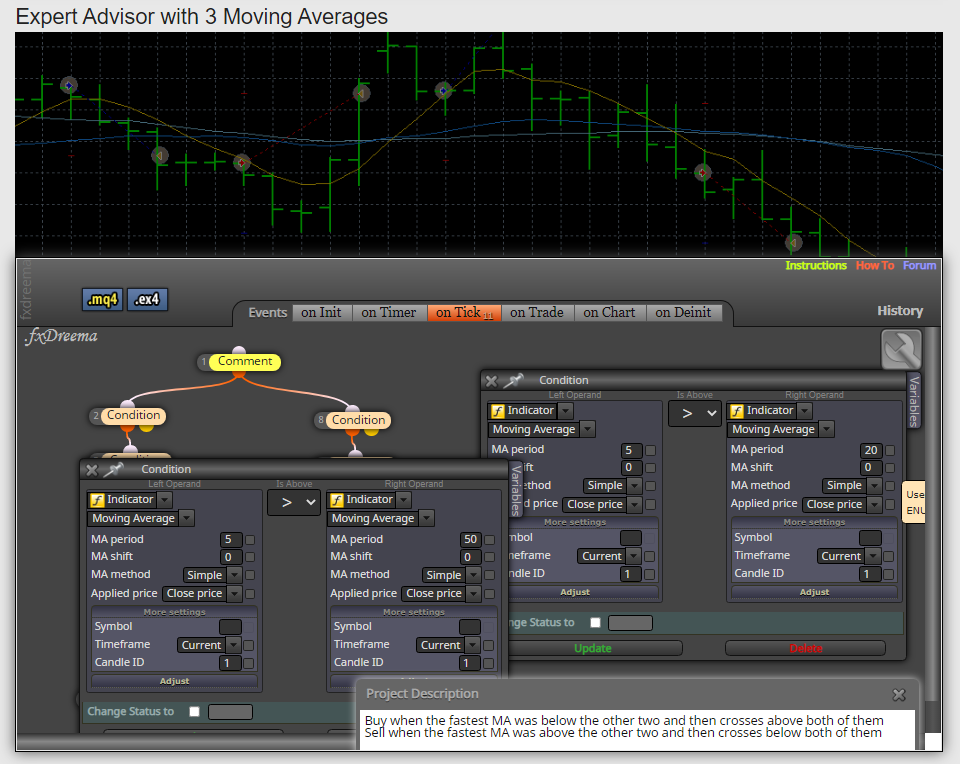
Task: Toggle upper-right Change Status to checkbox
Action: tap(595, 623)
